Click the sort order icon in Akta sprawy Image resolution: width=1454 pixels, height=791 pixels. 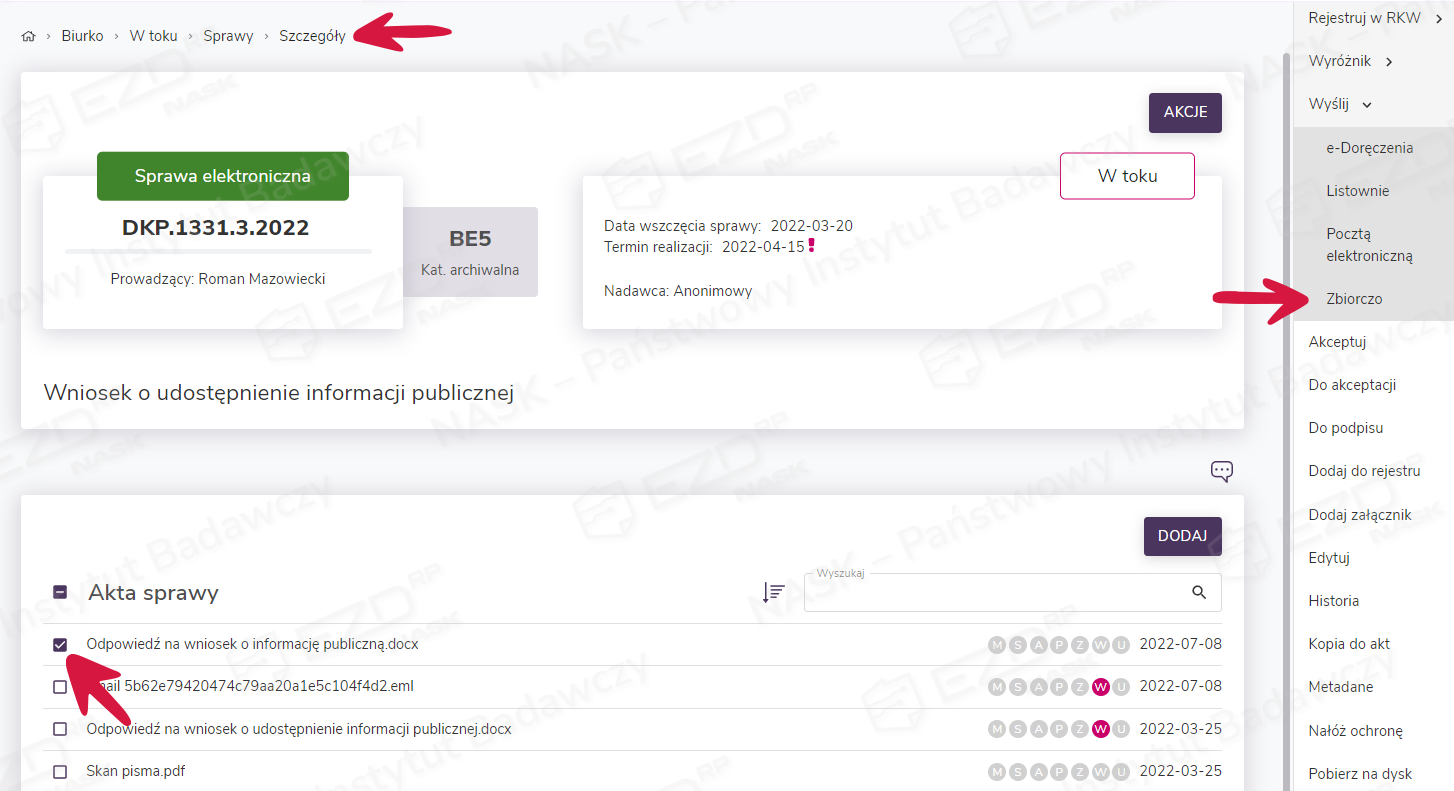coord(773,592)
